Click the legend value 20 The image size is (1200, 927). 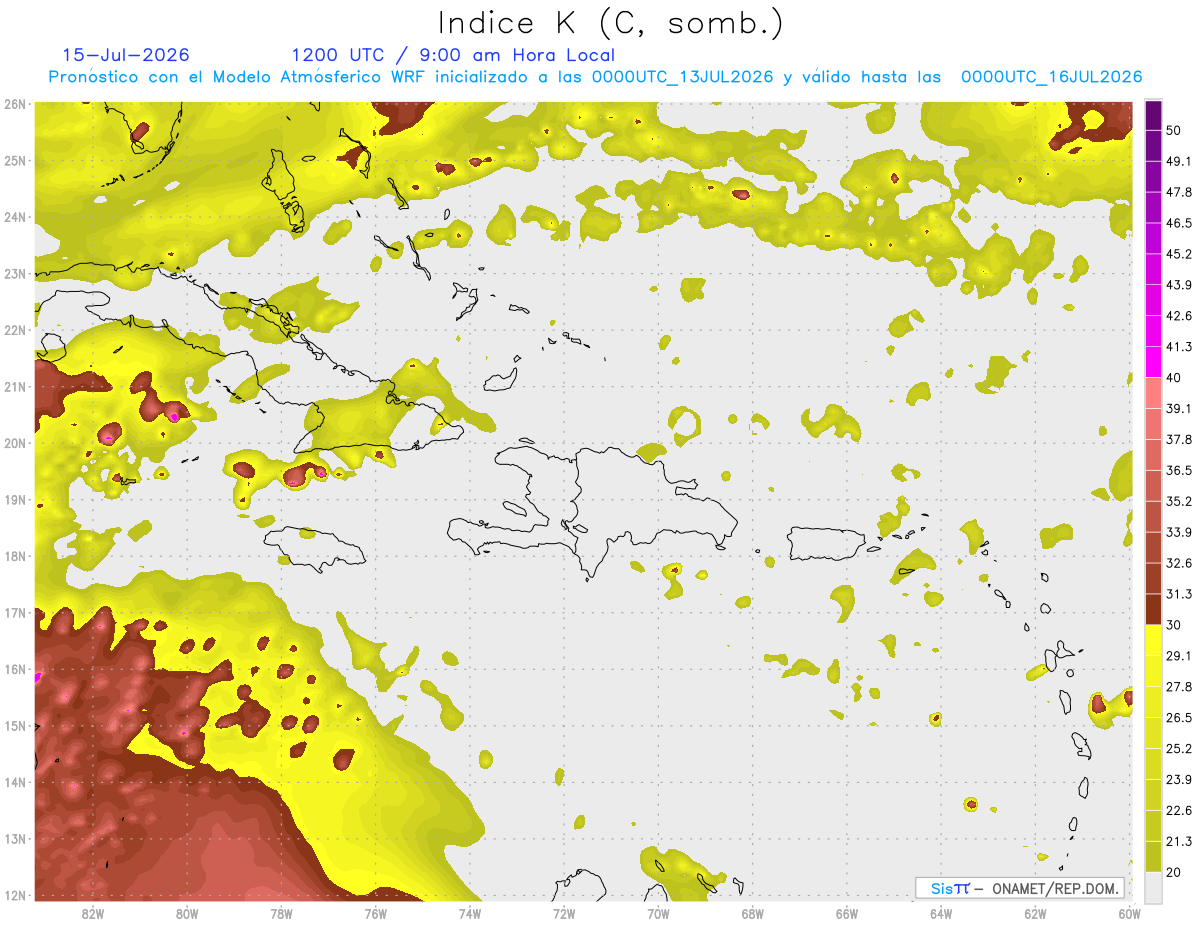1175,873
